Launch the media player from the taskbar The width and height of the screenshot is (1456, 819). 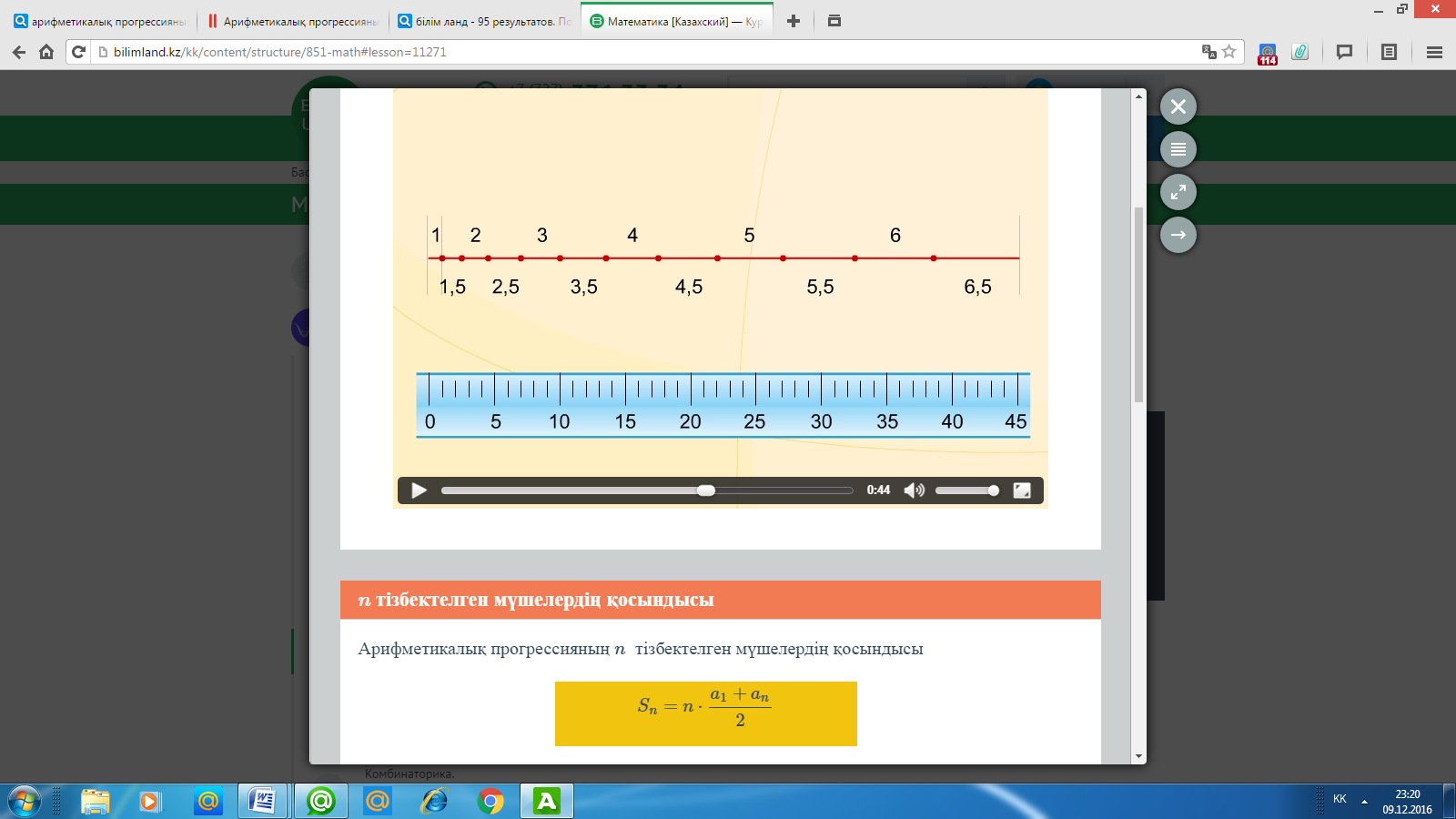149,802
